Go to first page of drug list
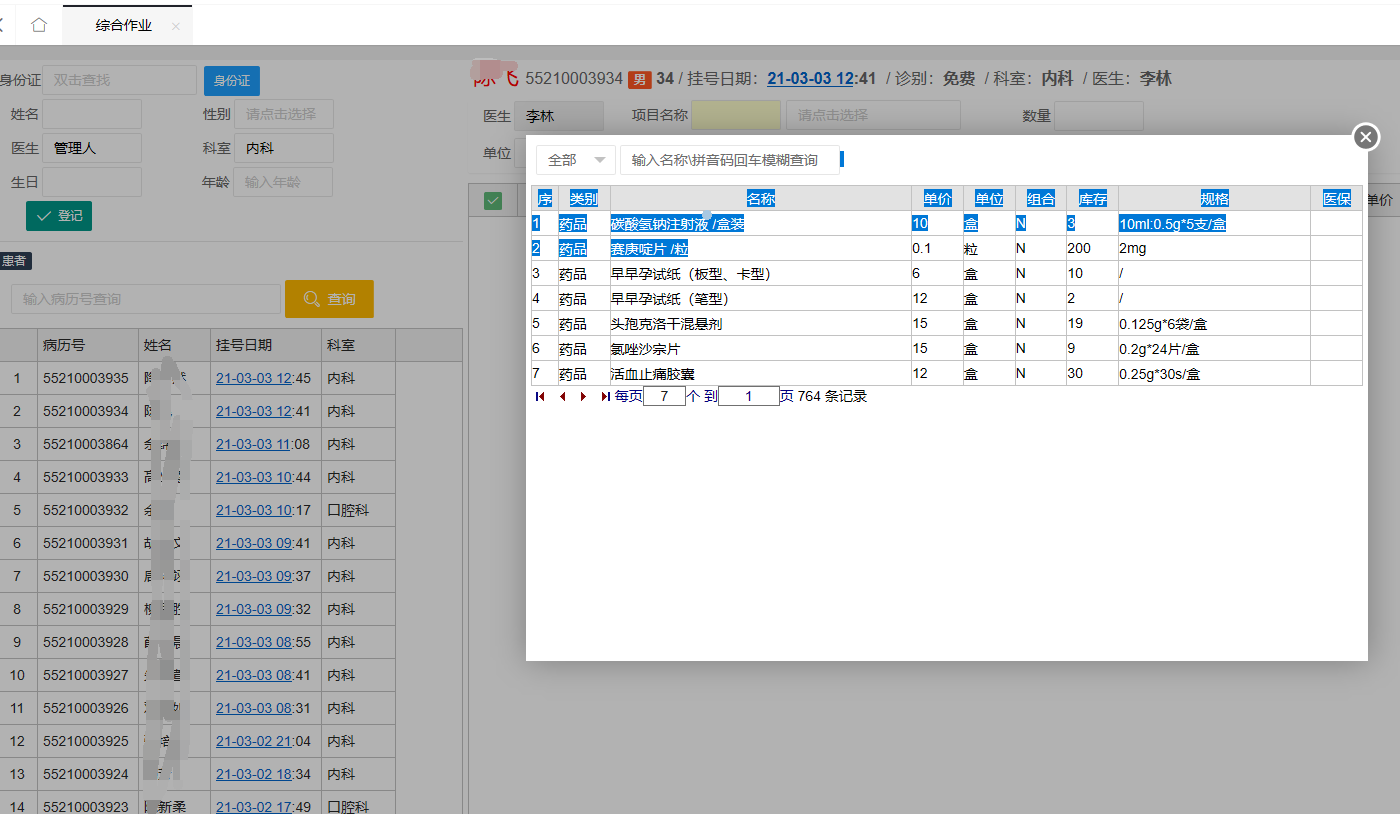Image resolution: width=1400 pixels, height=814 pixels. coord(540,397)
